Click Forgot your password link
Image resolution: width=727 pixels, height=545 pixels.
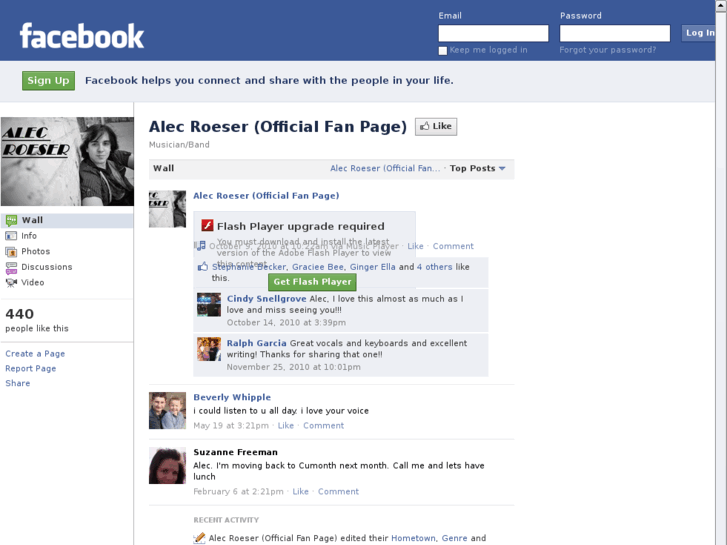607,50
